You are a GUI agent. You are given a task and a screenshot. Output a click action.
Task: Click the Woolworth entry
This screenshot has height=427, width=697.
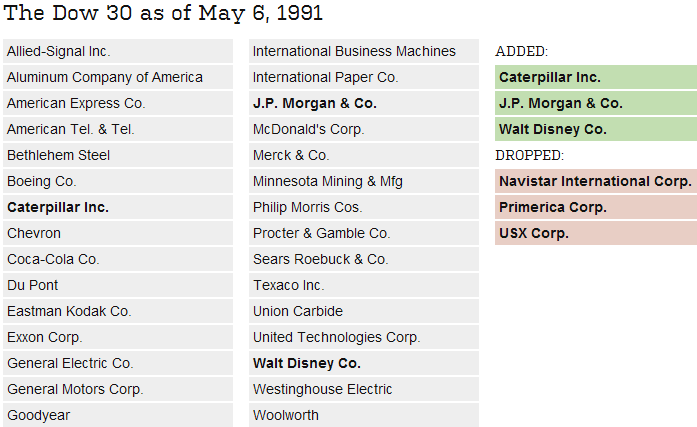click(x=364, y=415)
